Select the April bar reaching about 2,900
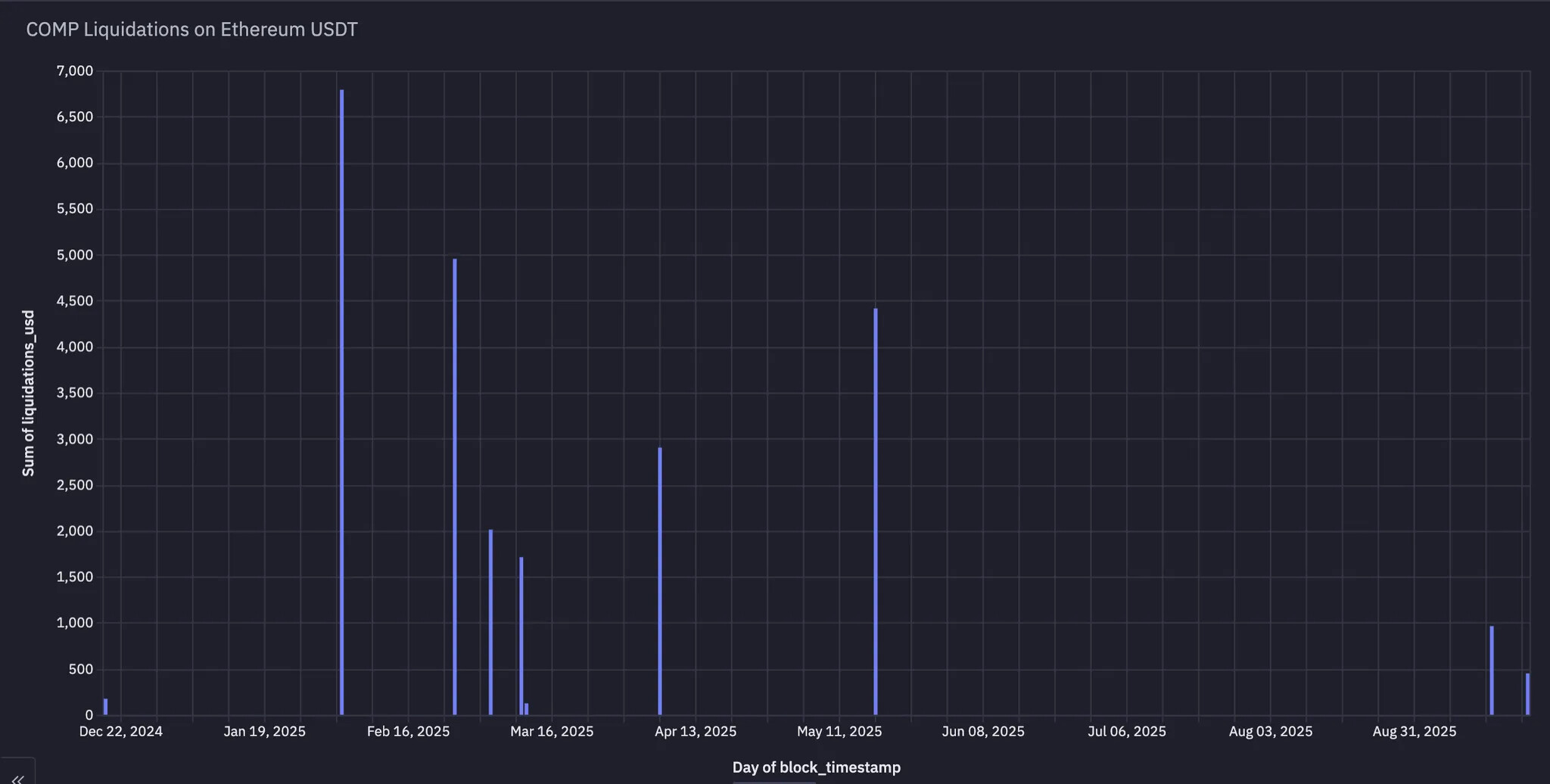 coord(660,581)
